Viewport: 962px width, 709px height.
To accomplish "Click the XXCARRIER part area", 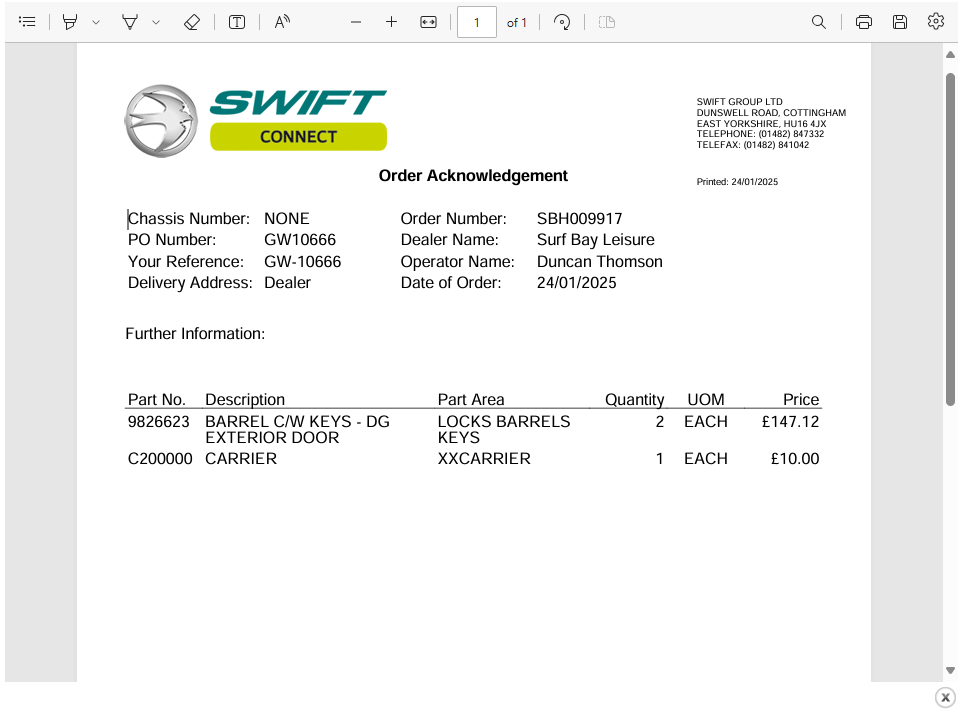I will (484, 459).
